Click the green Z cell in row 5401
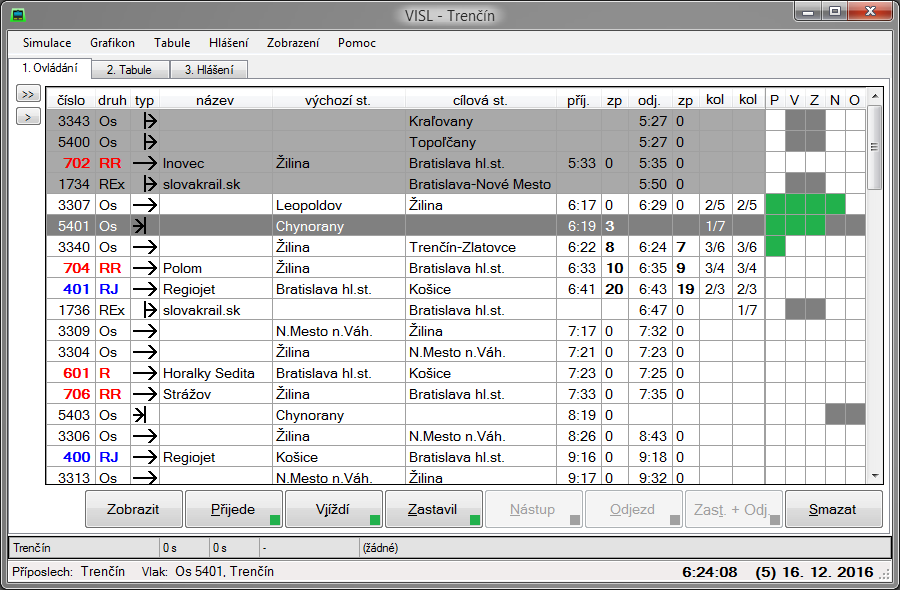Screen dimensions: 900x590 815,226
